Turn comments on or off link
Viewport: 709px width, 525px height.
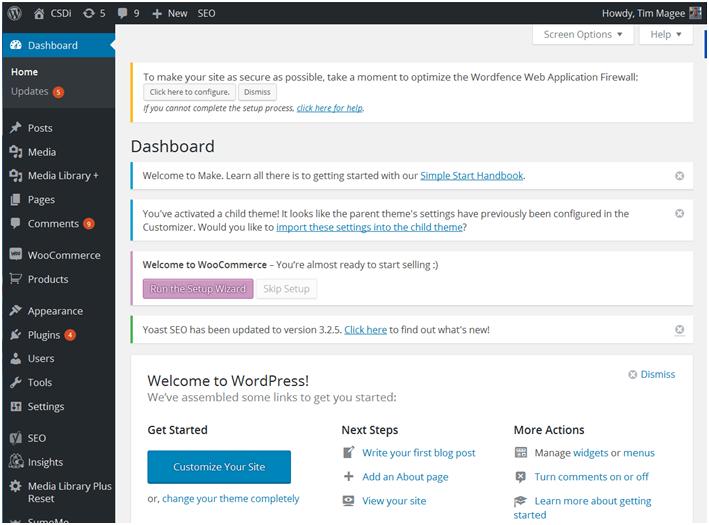[591, 477]
